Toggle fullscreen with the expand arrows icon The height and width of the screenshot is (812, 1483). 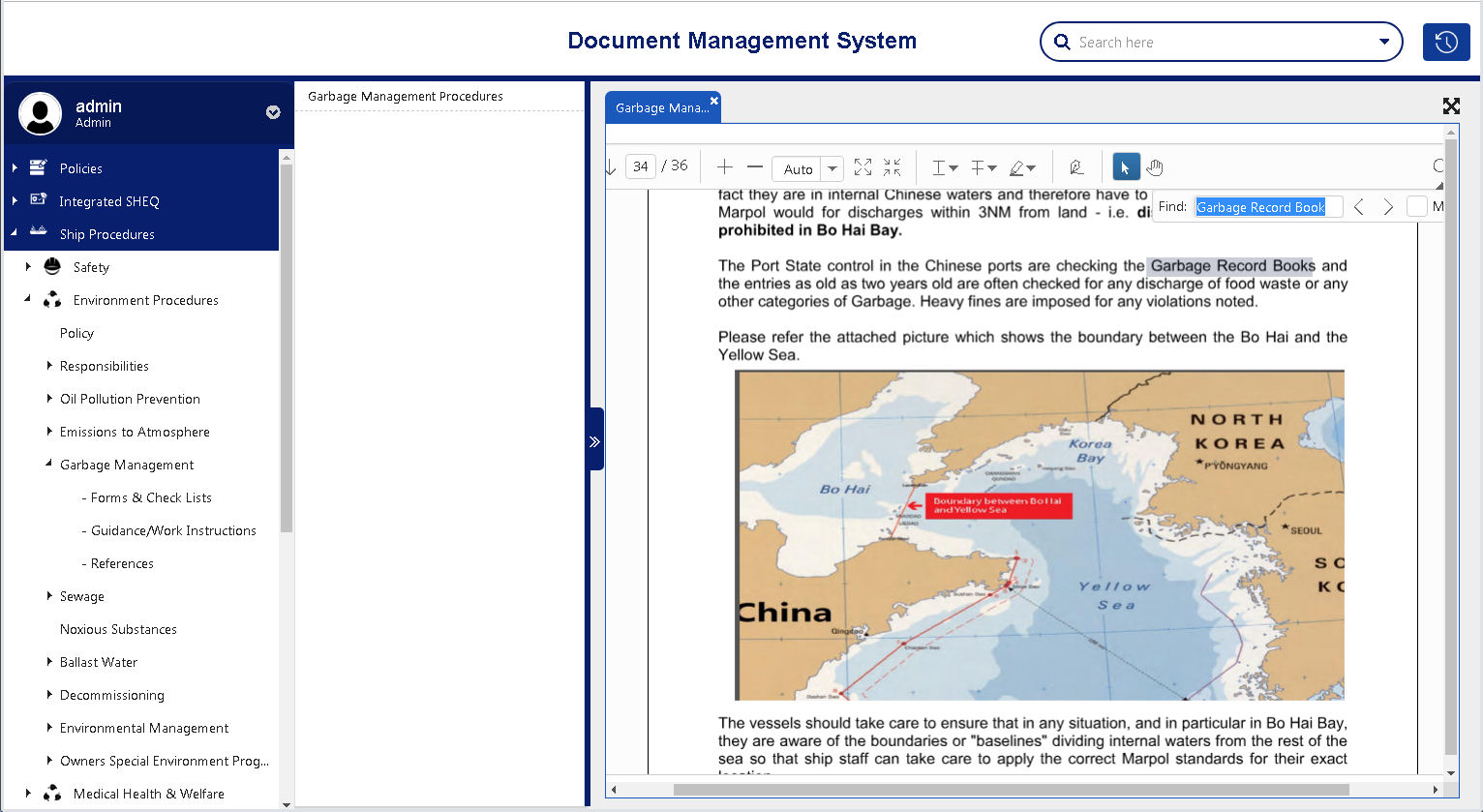click(1451, 106)
